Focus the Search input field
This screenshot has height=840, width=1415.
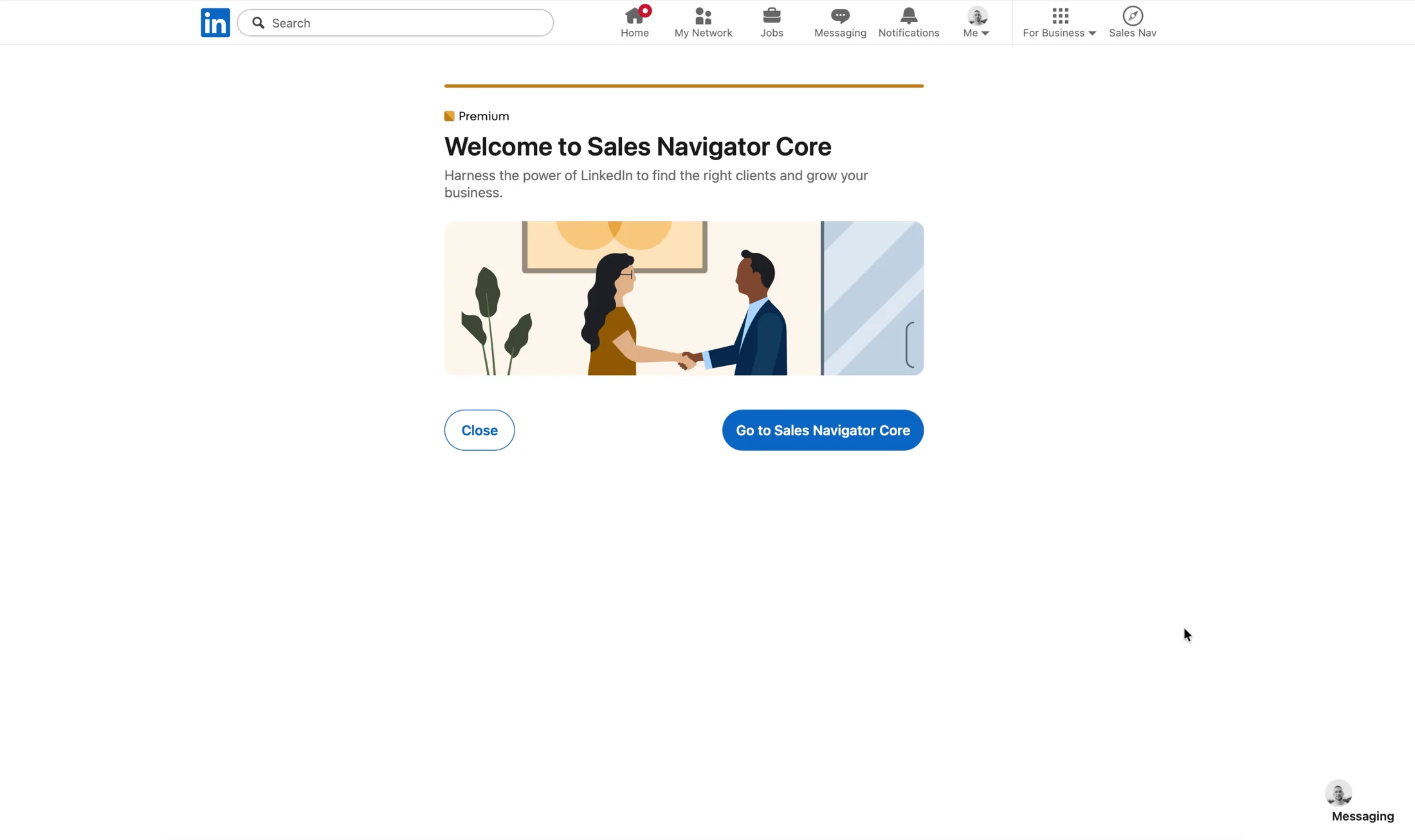(x=395, y=23)
